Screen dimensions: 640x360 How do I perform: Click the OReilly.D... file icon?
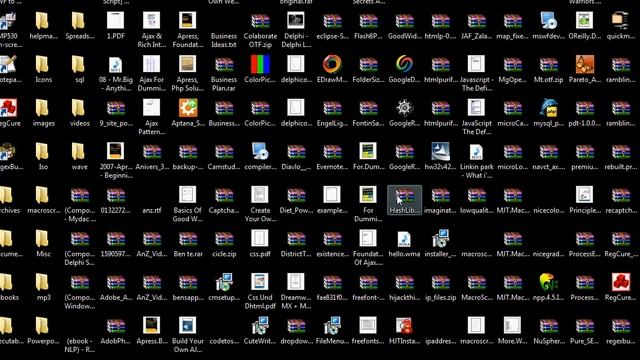(x=584, y=20)
